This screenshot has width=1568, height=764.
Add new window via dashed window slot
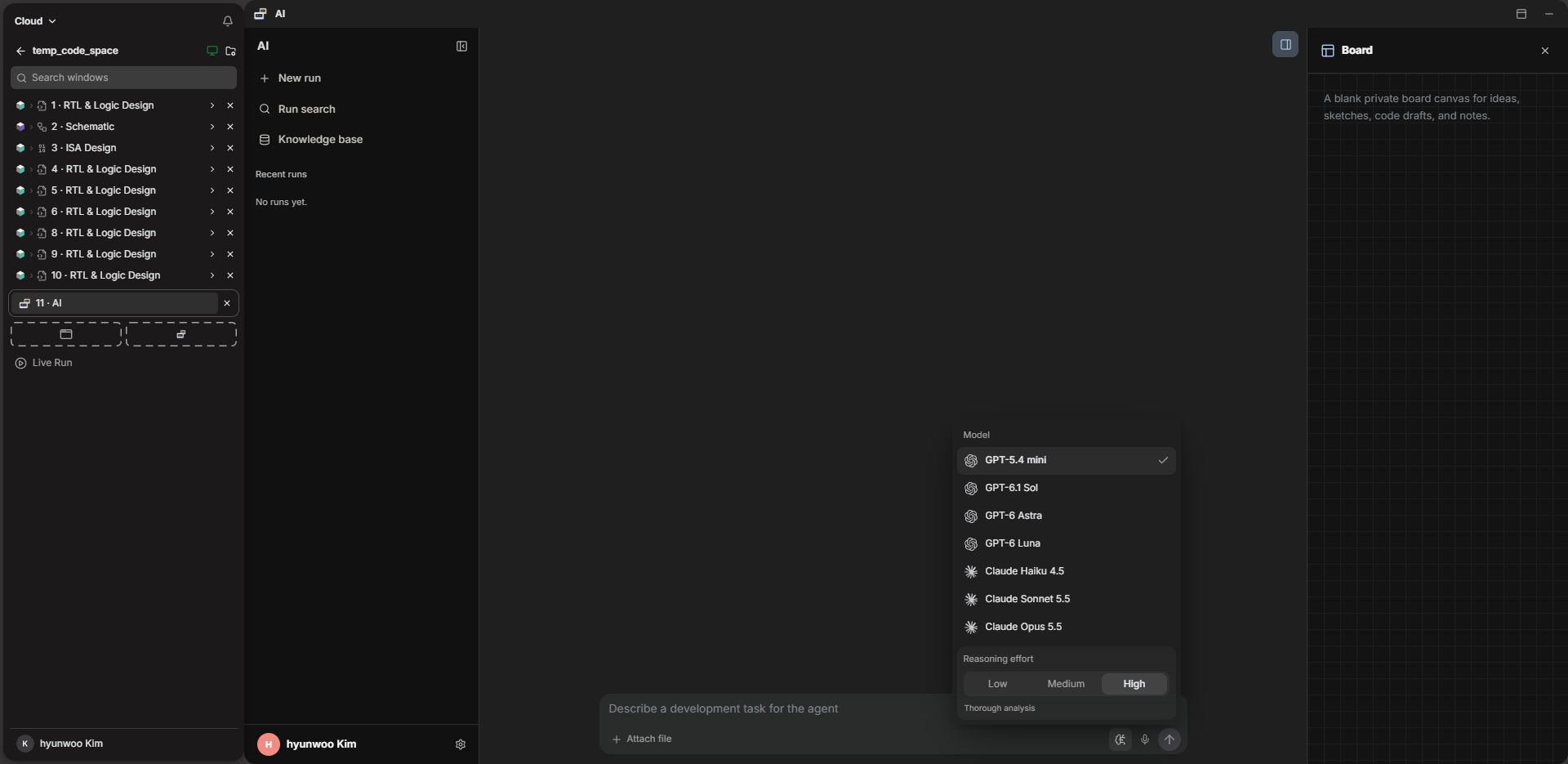pos(66,334)
